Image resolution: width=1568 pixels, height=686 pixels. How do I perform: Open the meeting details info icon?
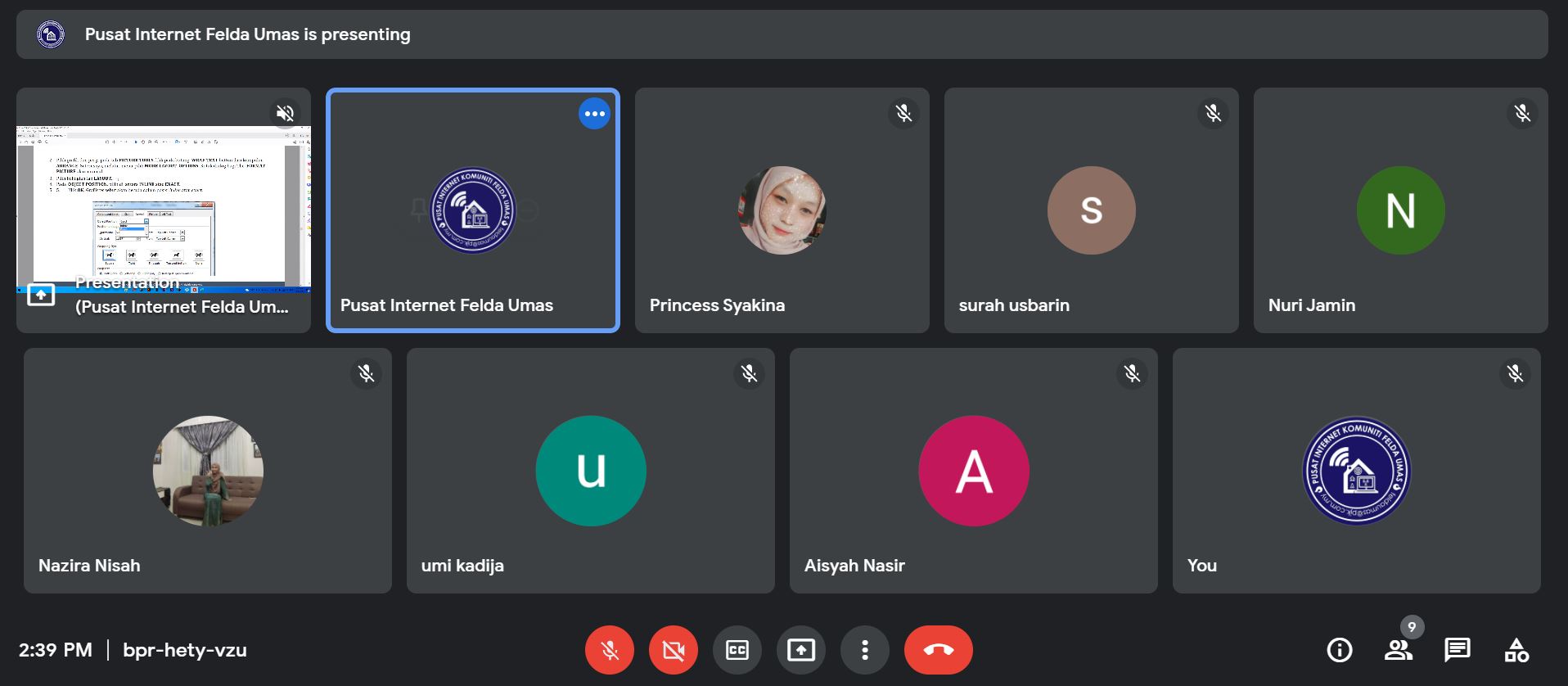click(1339, 650)
